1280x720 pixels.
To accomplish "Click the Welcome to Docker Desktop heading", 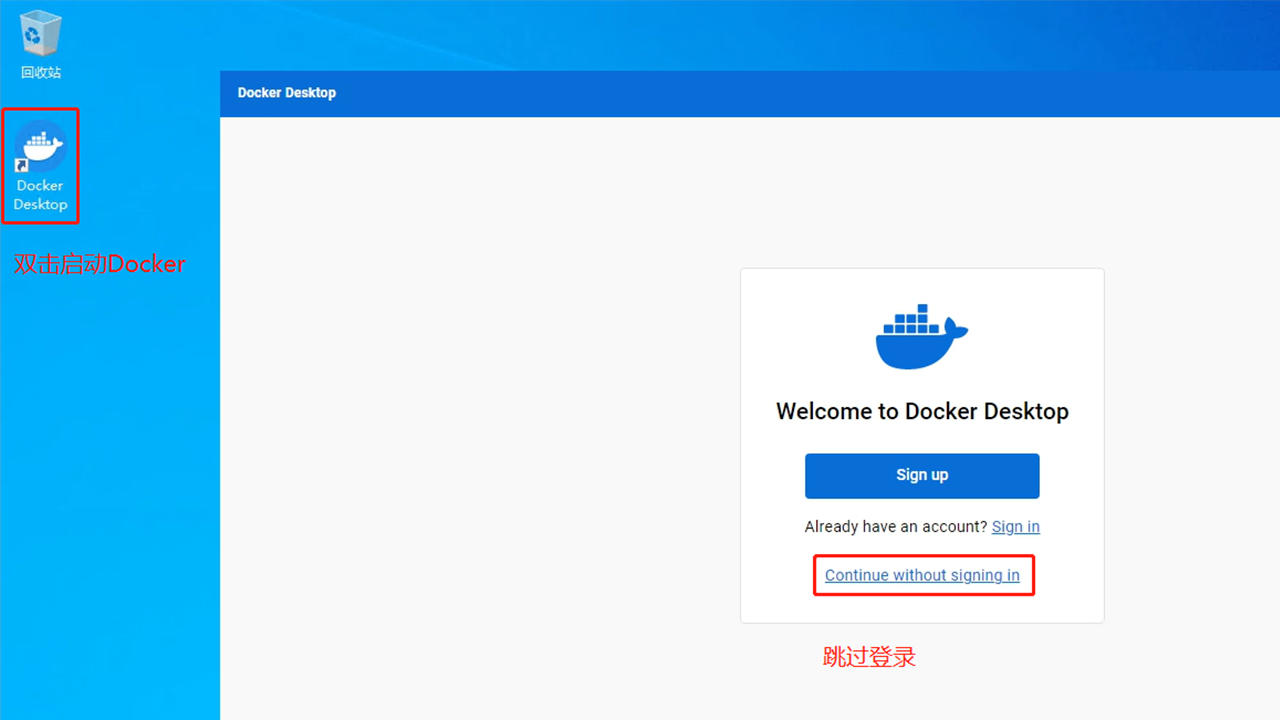I will [x=922, y=411].
